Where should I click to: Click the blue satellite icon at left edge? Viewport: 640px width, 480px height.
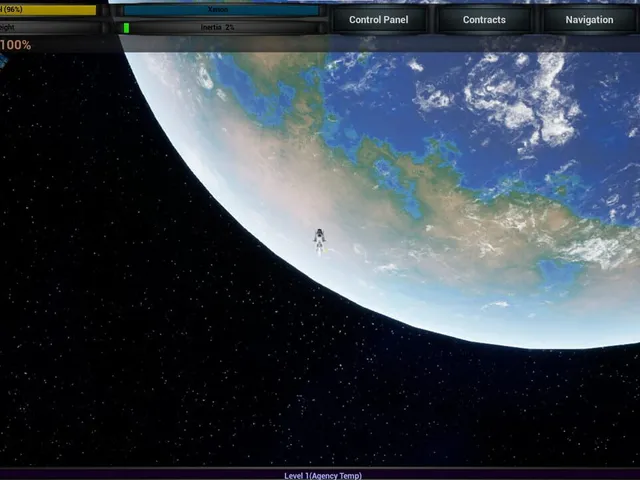pyautogui.click(x=2, y=60)
